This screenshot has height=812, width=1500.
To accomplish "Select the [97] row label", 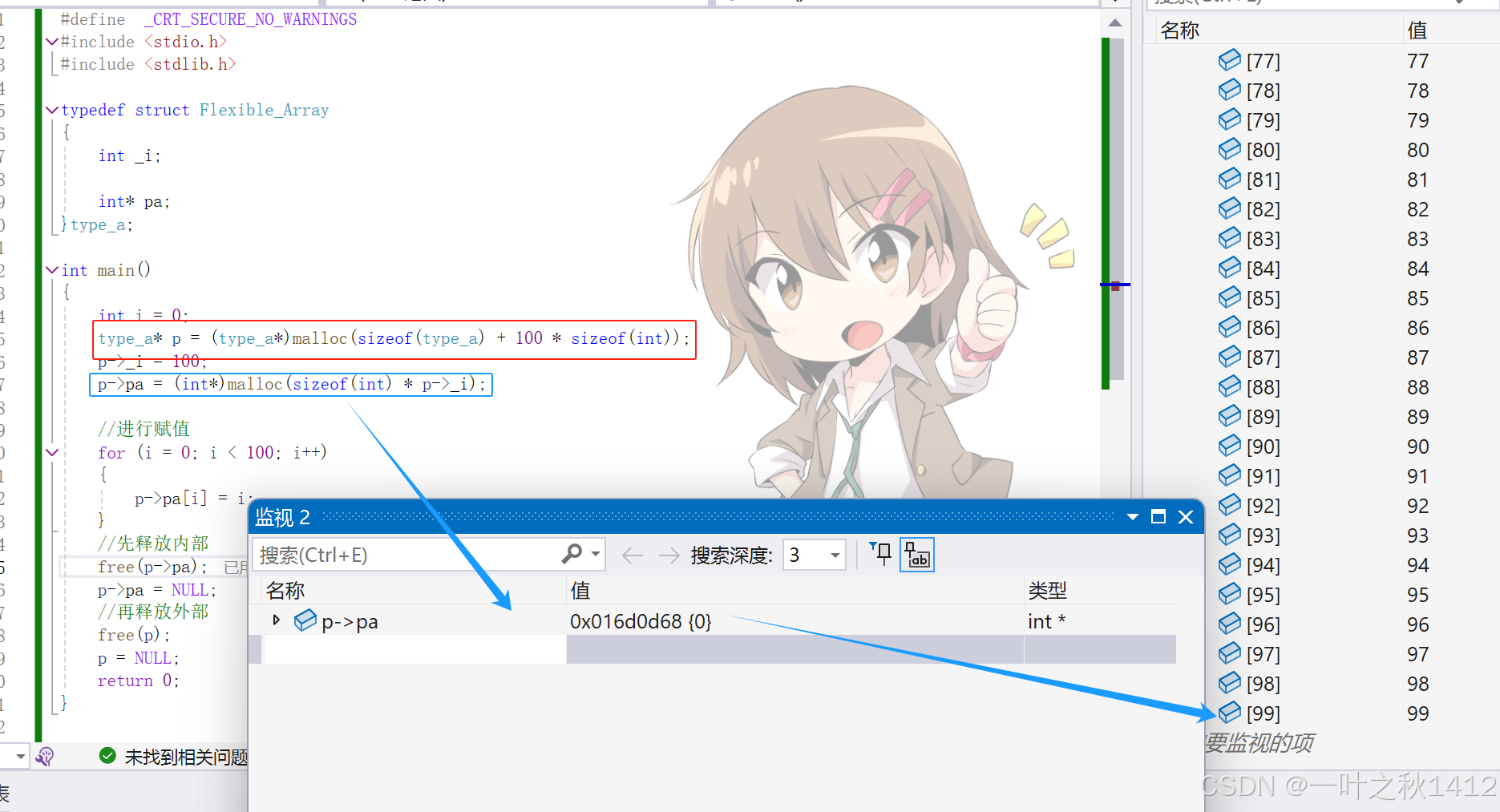I will (1263, 654).
